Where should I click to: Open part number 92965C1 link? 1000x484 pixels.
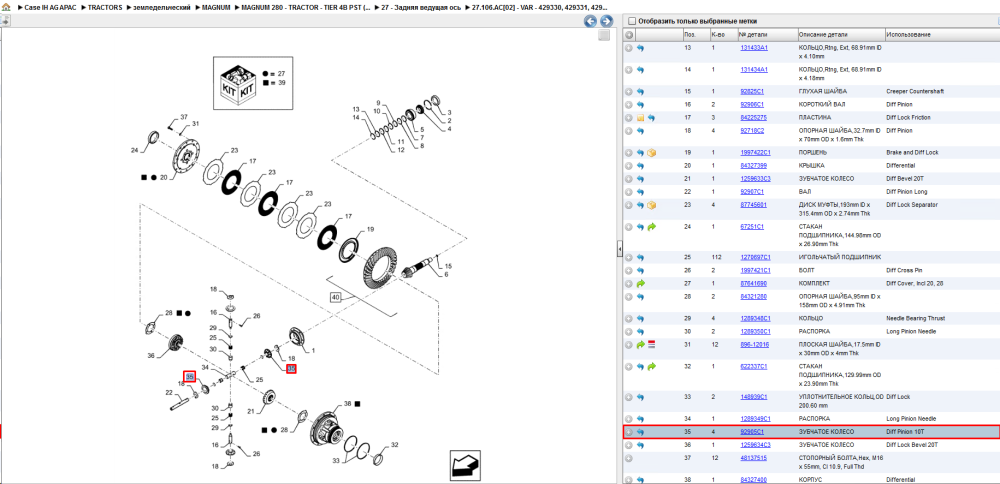752,432
